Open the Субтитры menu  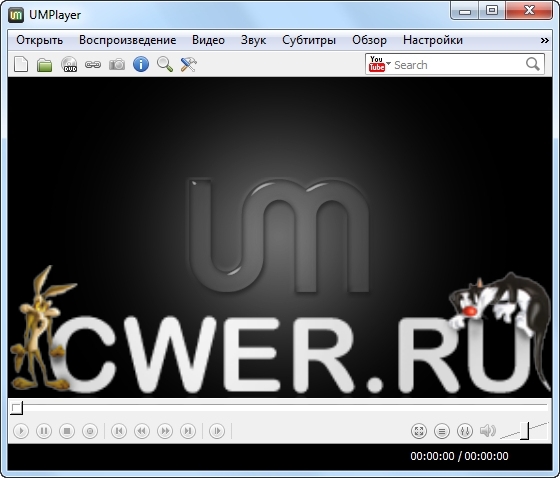tap(309, 40)
